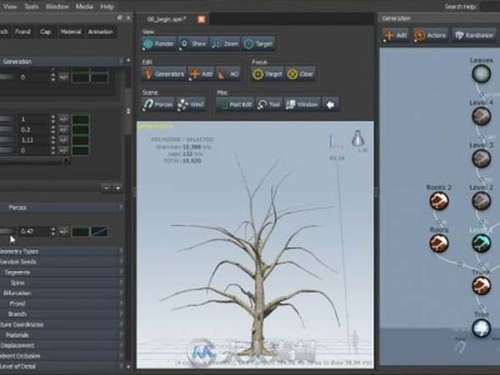
Task: Select the Roots 2 generator node
Action: (x=439, y=201)
